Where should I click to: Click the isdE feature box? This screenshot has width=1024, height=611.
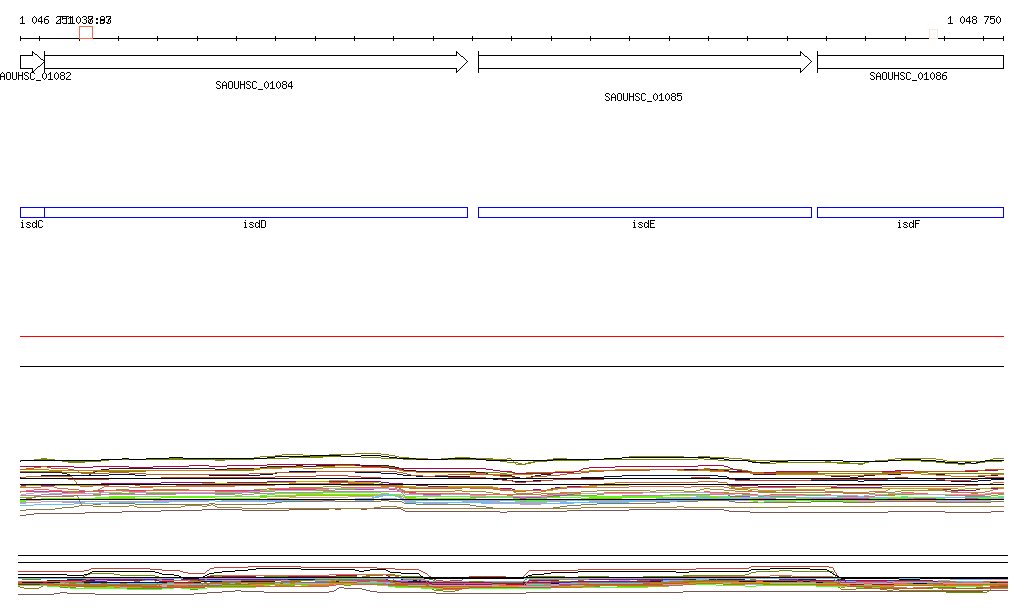(x=644, y=212)
